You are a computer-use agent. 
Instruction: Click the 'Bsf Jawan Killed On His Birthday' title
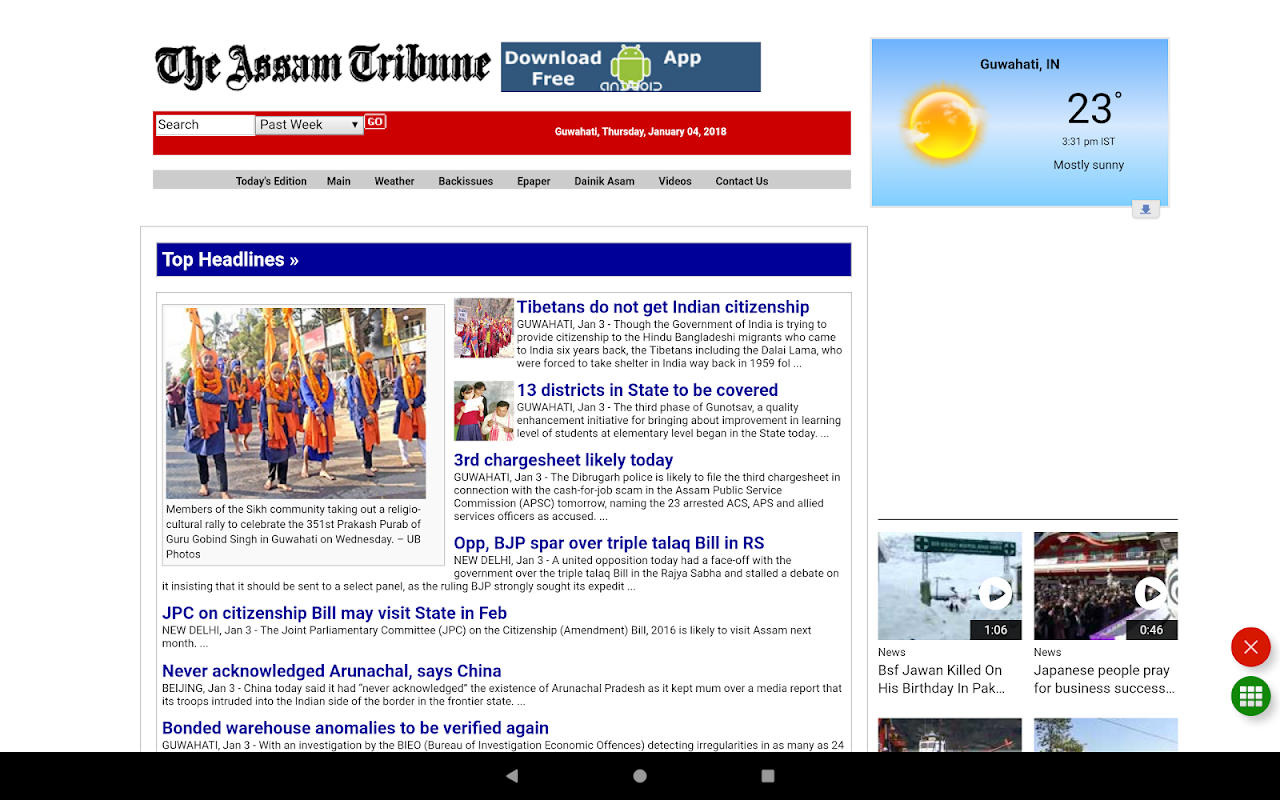click(941, 679)
